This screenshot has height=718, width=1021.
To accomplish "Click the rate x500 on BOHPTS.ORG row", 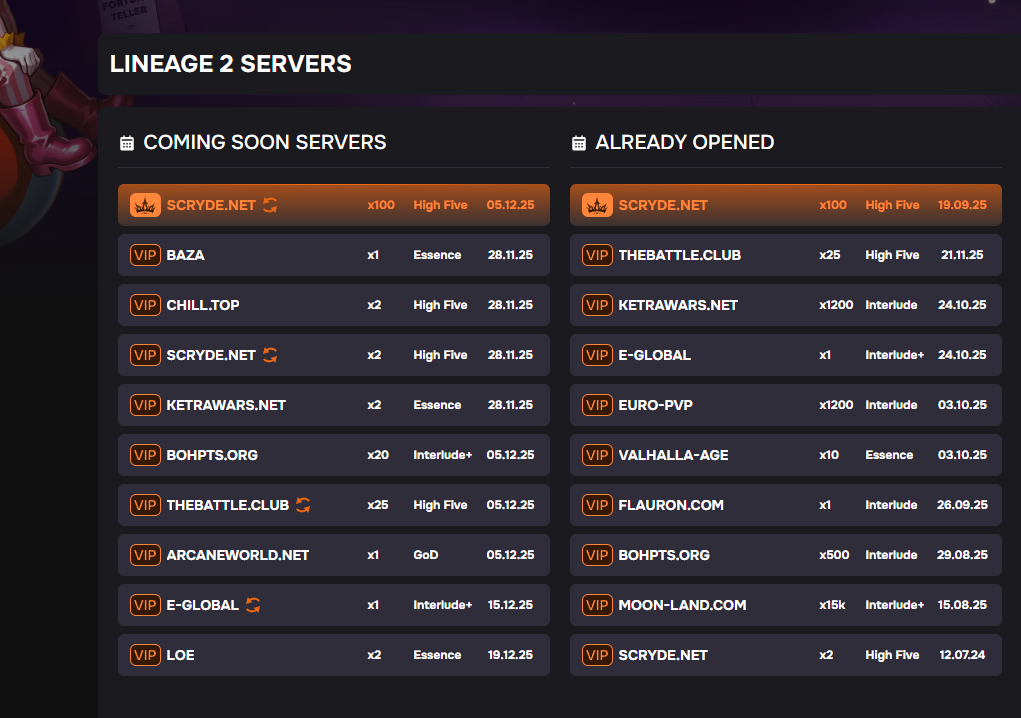I will point(834,555).
